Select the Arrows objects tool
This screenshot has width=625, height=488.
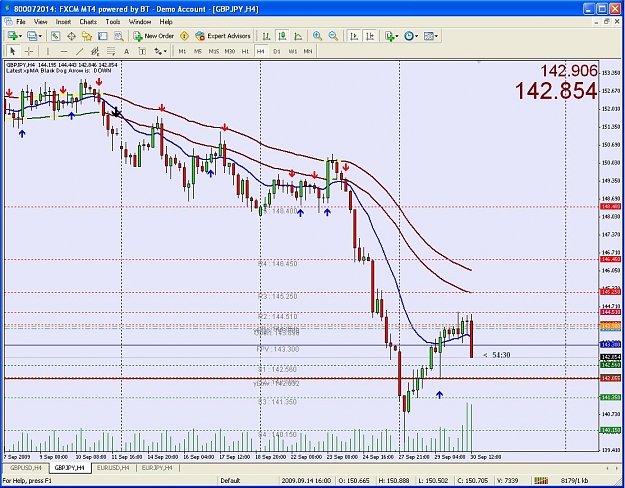pos(158,51)
